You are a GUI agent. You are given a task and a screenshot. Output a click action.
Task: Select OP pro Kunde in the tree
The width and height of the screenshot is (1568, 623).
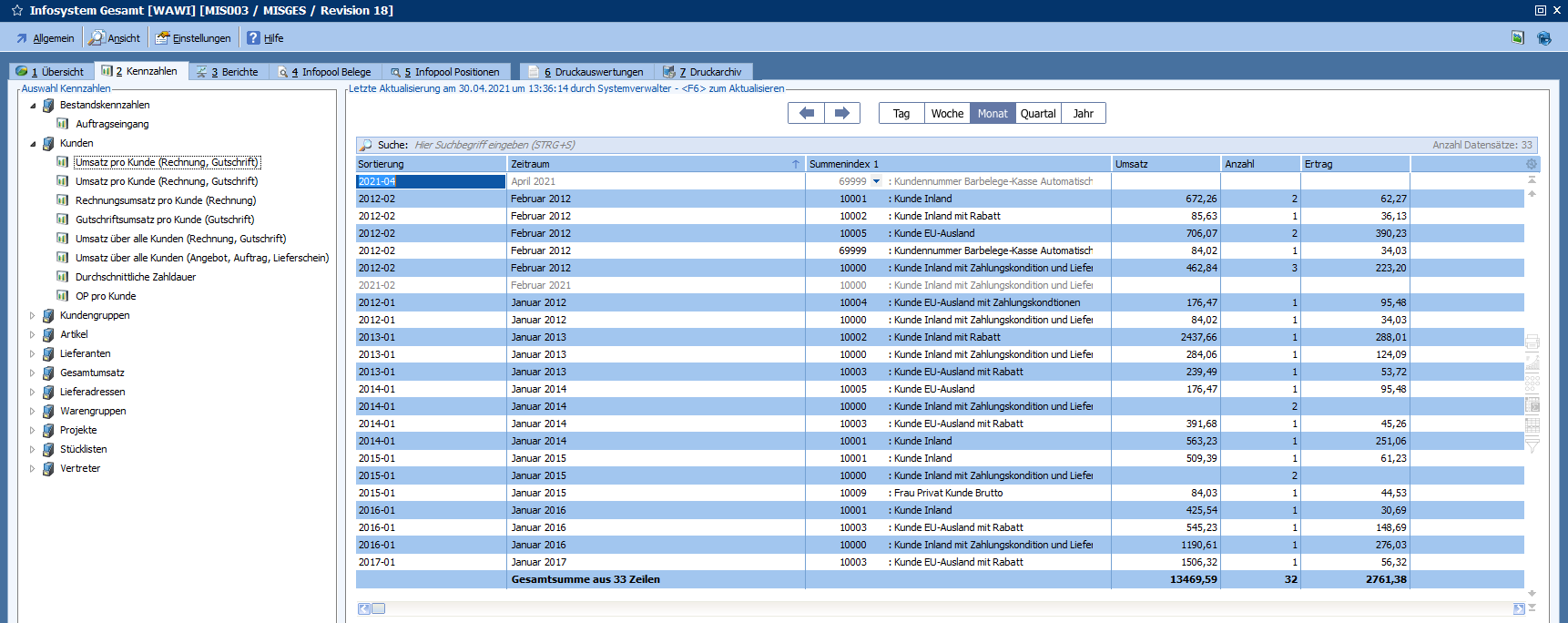106,296
